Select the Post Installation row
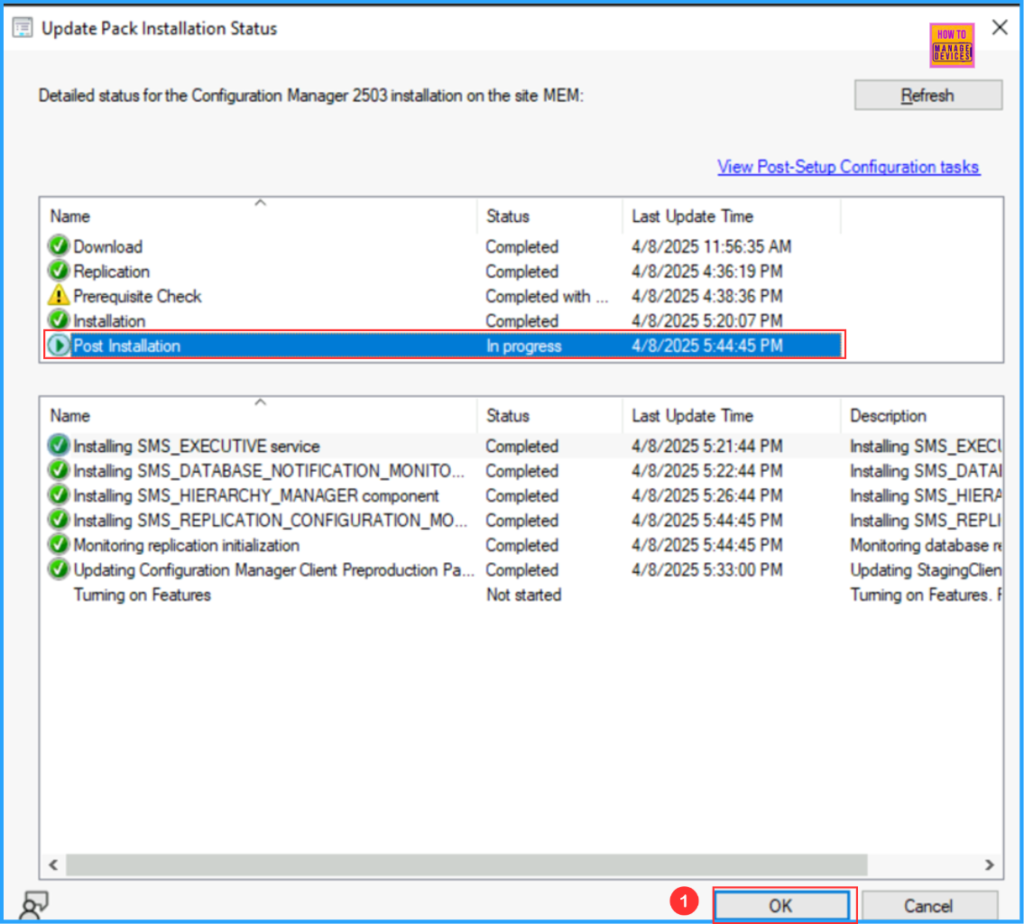This screenshot has height=924, width=1024. tap(443, 345)
